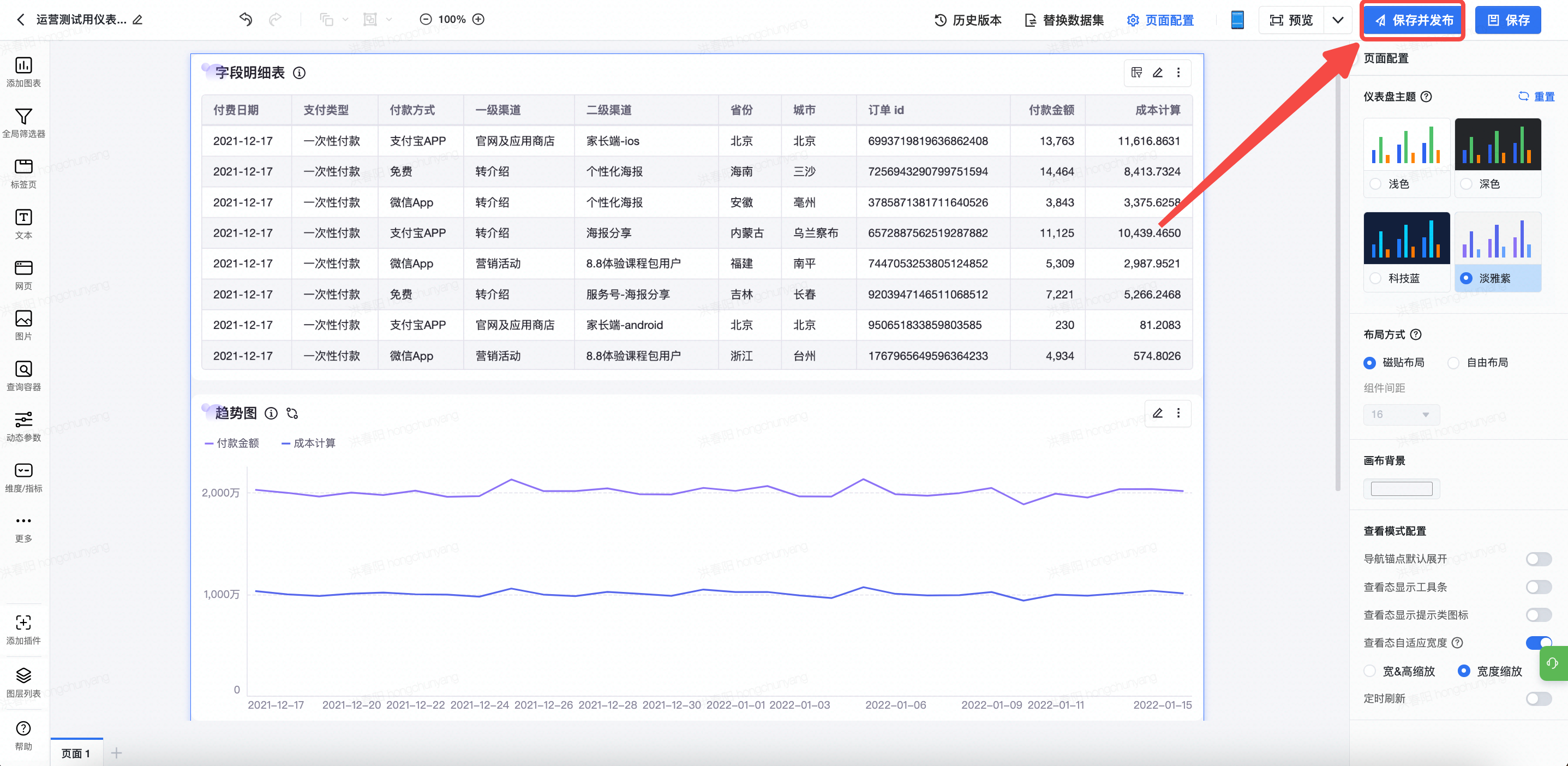Enable navigation anchor default expand toggle

(x=1537, y=559)
